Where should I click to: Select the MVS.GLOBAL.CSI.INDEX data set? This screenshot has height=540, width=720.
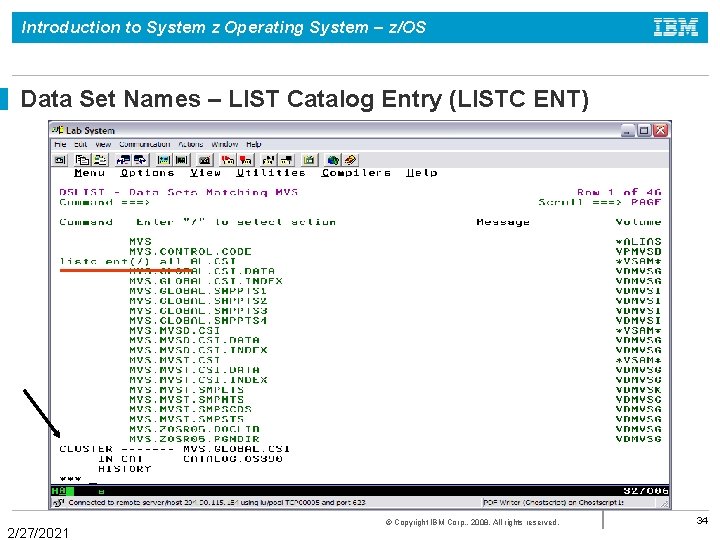point(206,281)
